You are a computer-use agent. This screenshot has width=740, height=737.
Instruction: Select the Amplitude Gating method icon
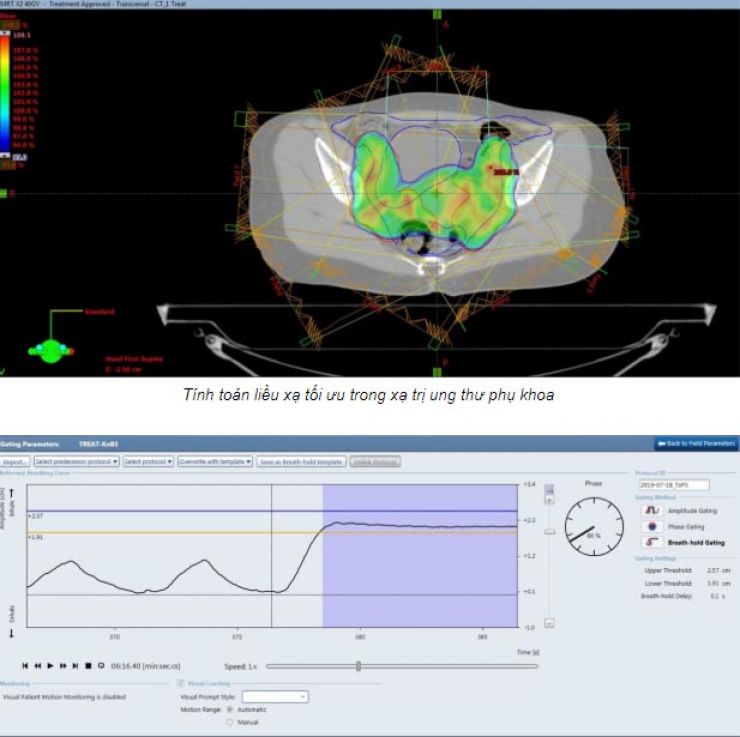(651, 510)
